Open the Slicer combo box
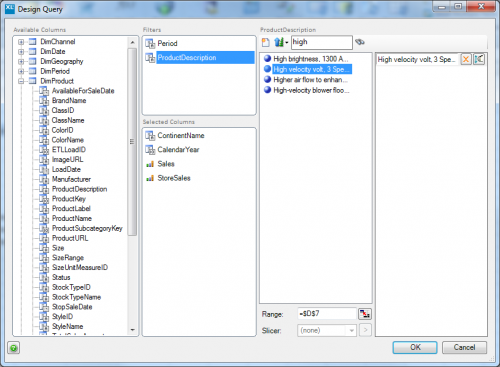Image resolution: width=500 pixels, height=367 pixels. (326, 330)
